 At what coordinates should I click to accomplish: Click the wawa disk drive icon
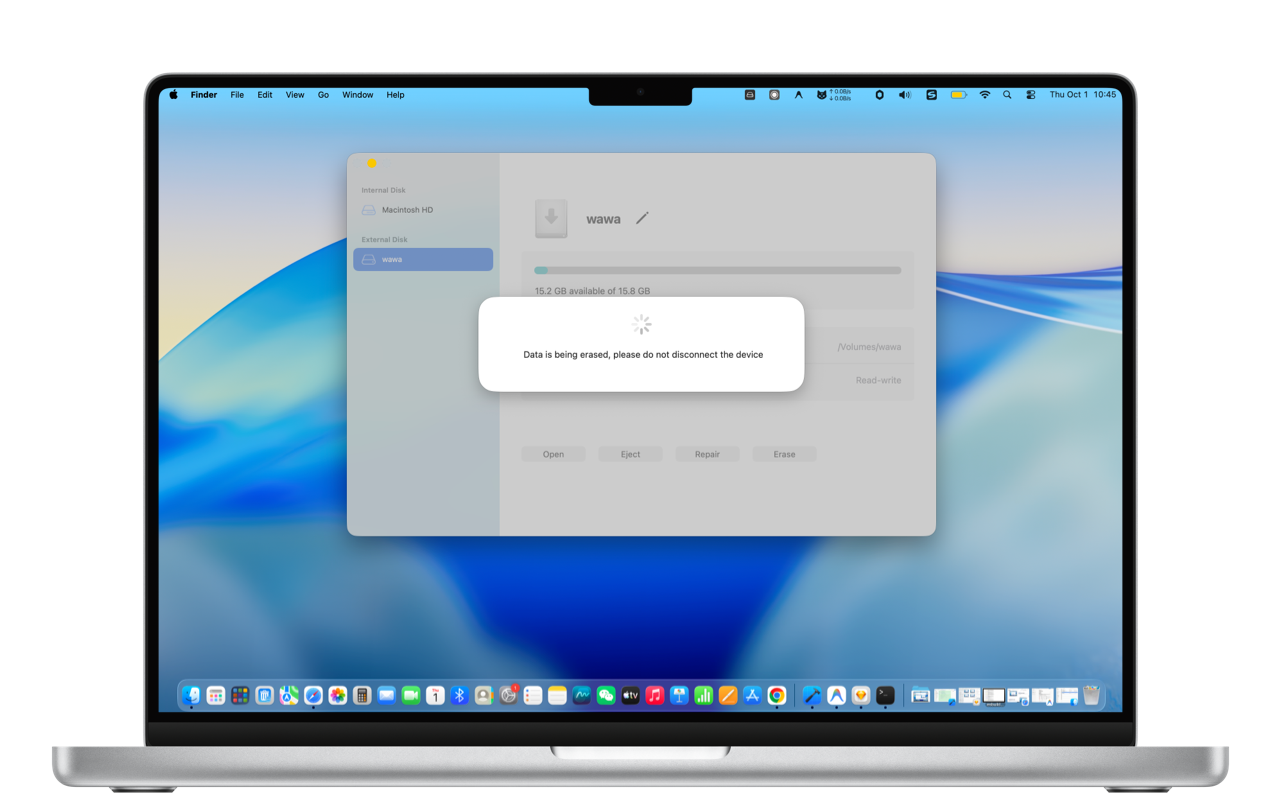coord(551,218)
